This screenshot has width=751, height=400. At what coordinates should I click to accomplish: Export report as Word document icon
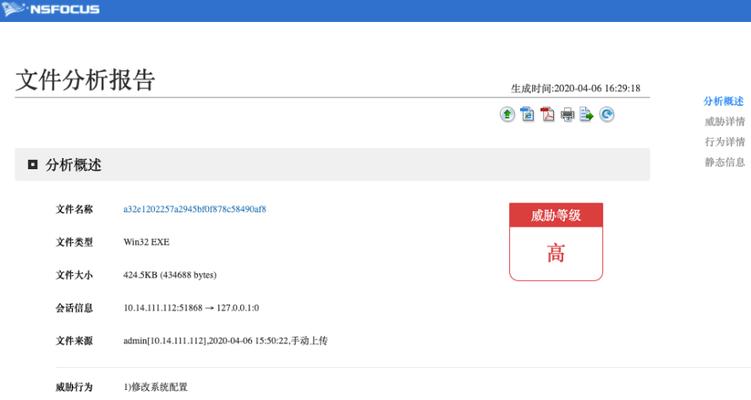[x=527, y=114]
